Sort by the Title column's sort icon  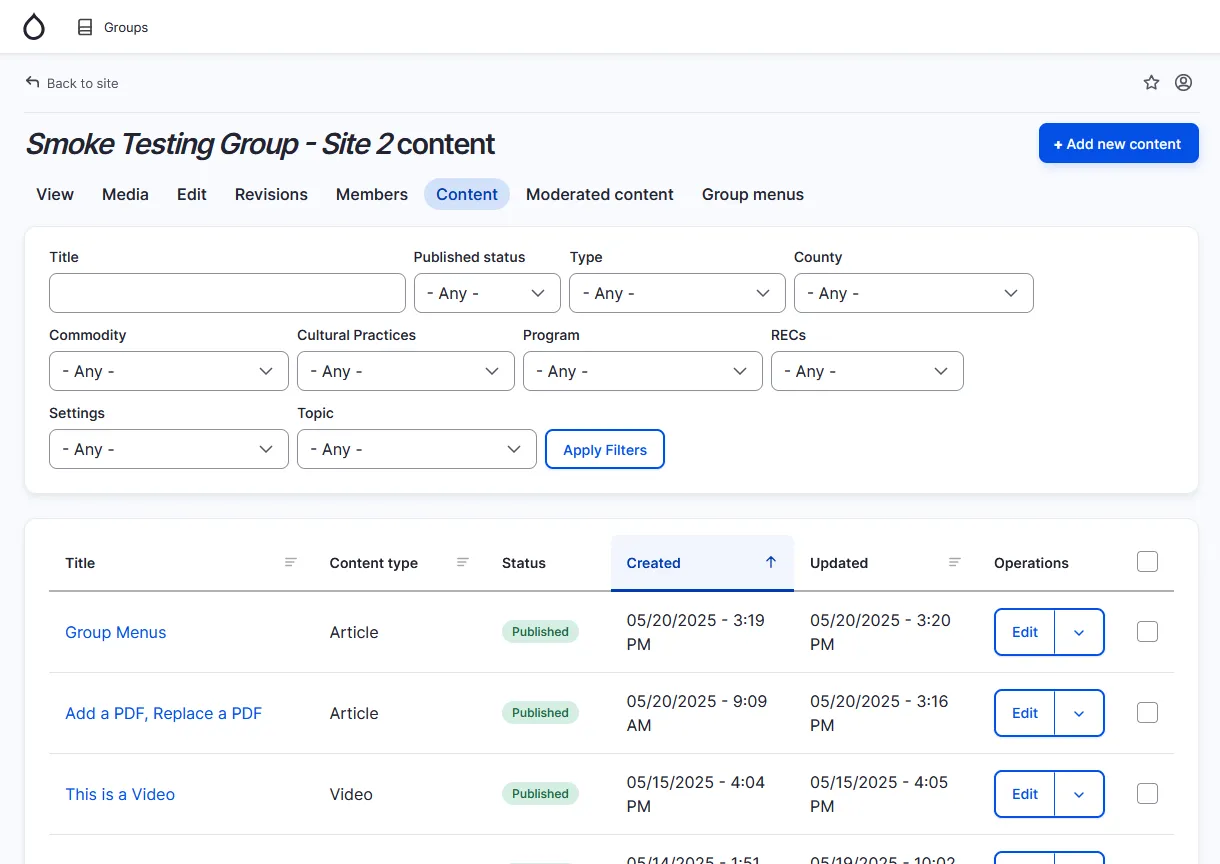coord(291,563)
